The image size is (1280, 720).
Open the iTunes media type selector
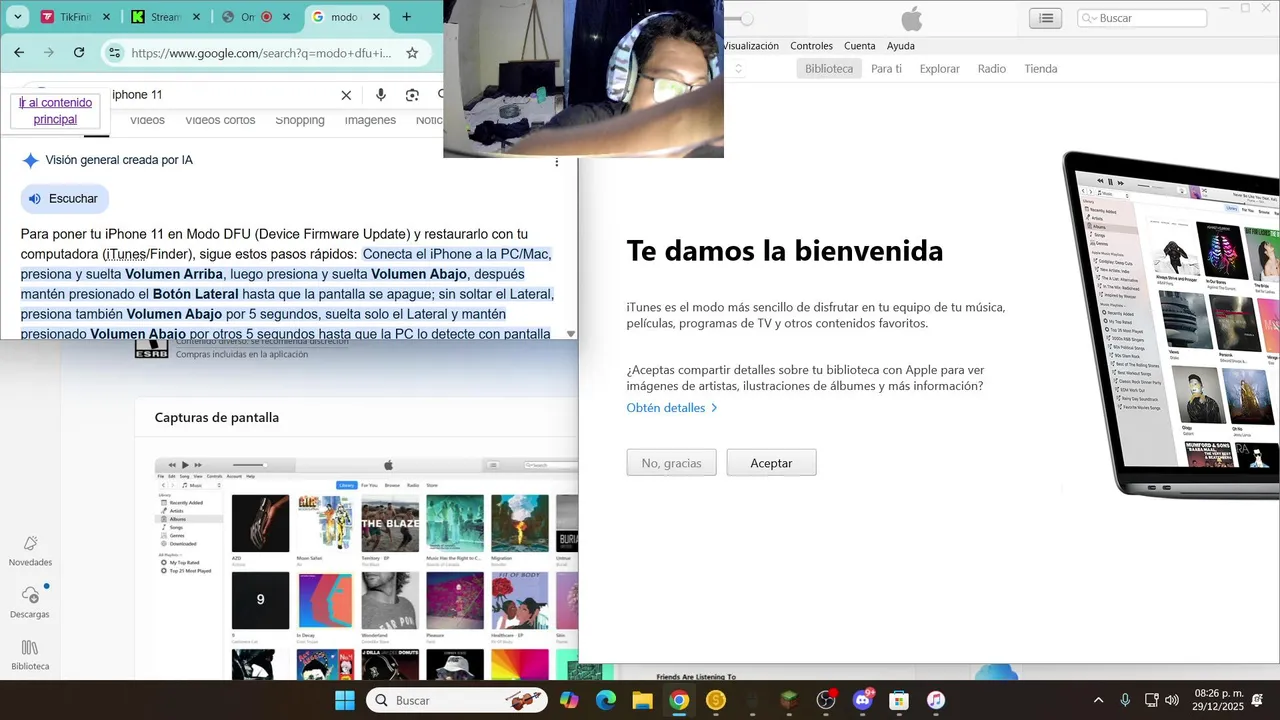point(737,69)
